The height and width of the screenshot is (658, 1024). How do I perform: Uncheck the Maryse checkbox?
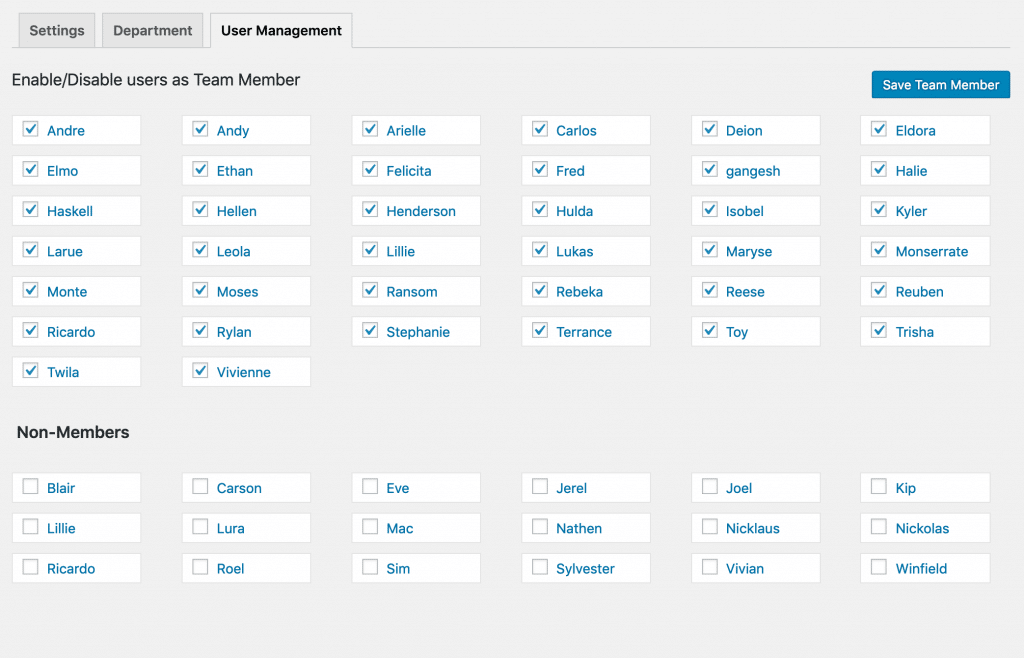point(709,250)
